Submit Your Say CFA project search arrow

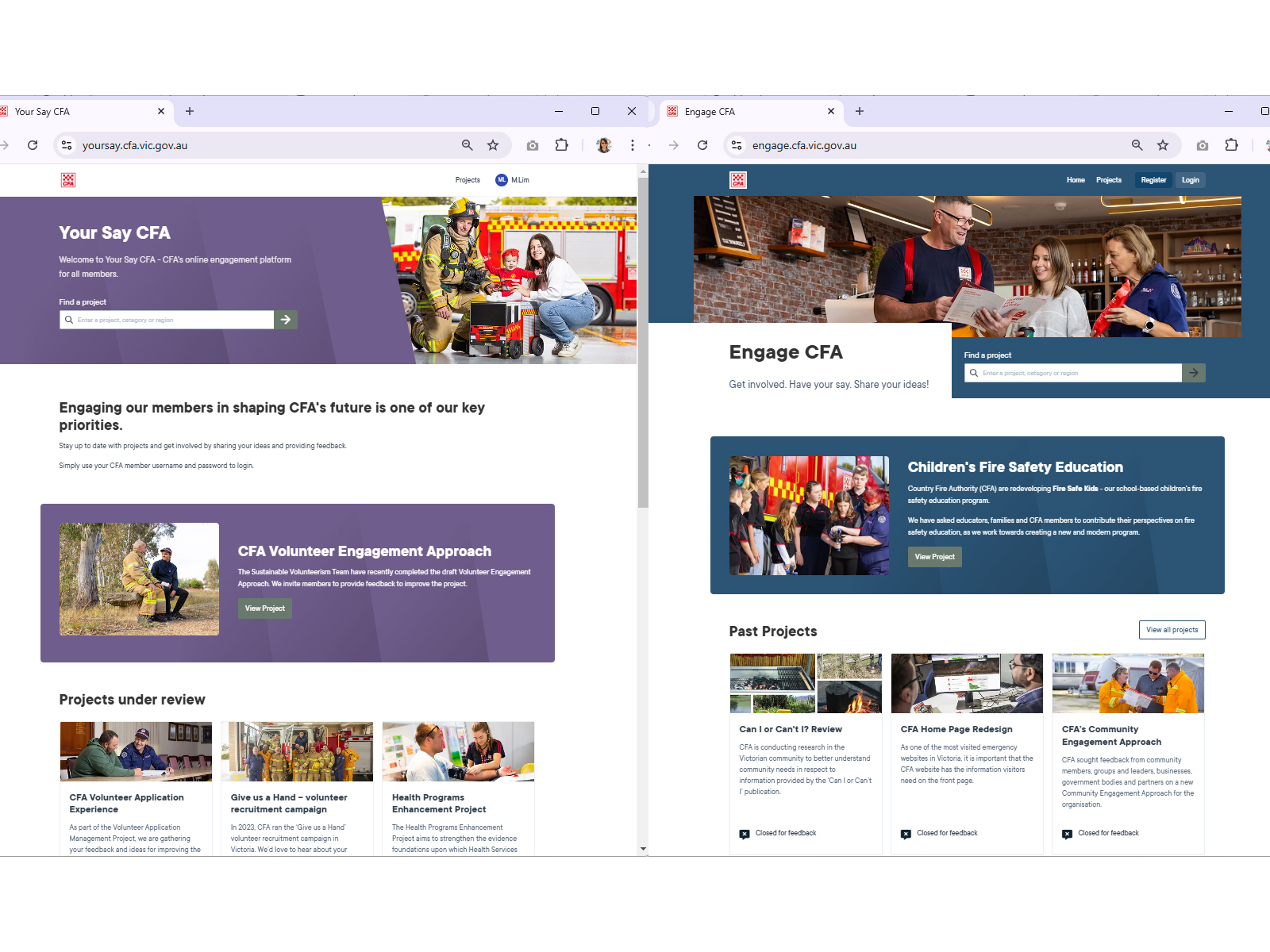point(286,320)
